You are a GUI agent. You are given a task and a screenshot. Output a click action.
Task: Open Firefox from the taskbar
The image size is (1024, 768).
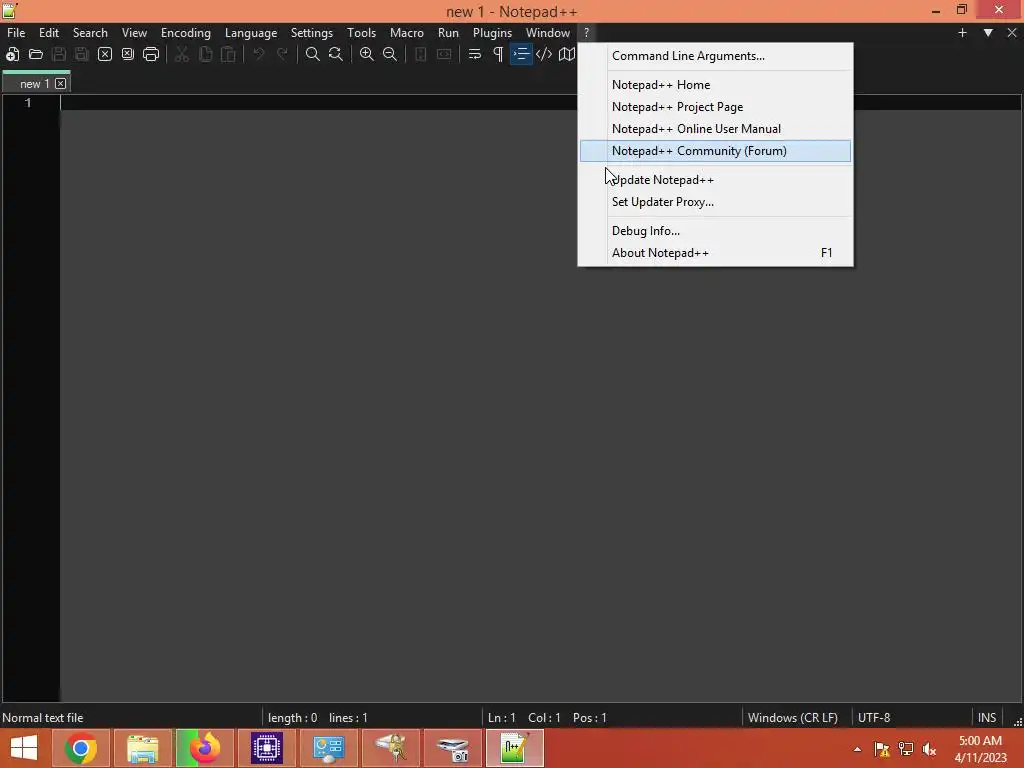pos(205,748)
